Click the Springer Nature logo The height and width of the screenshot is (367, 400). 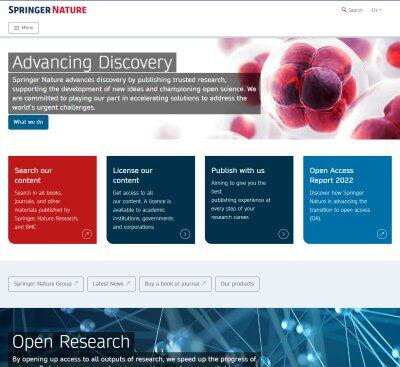pyautogui.click(x=47, y=10)
